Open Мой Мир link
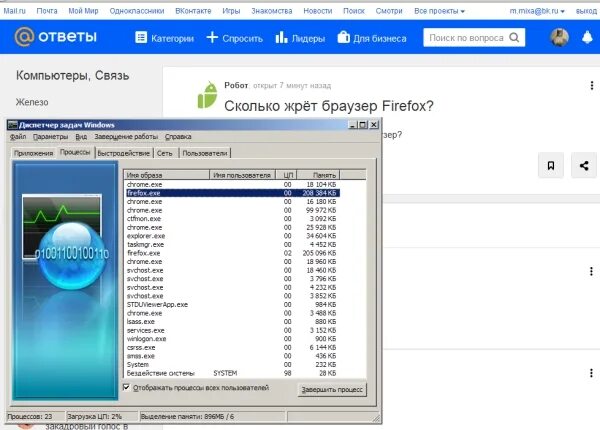 point(83,11)
